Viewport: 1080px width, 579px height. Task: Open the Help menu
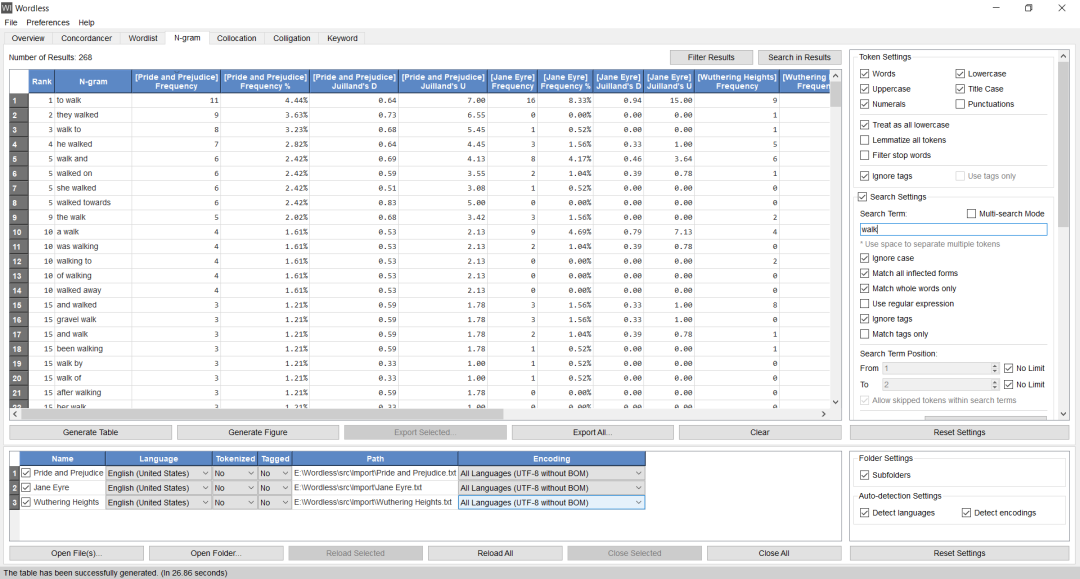86,23
